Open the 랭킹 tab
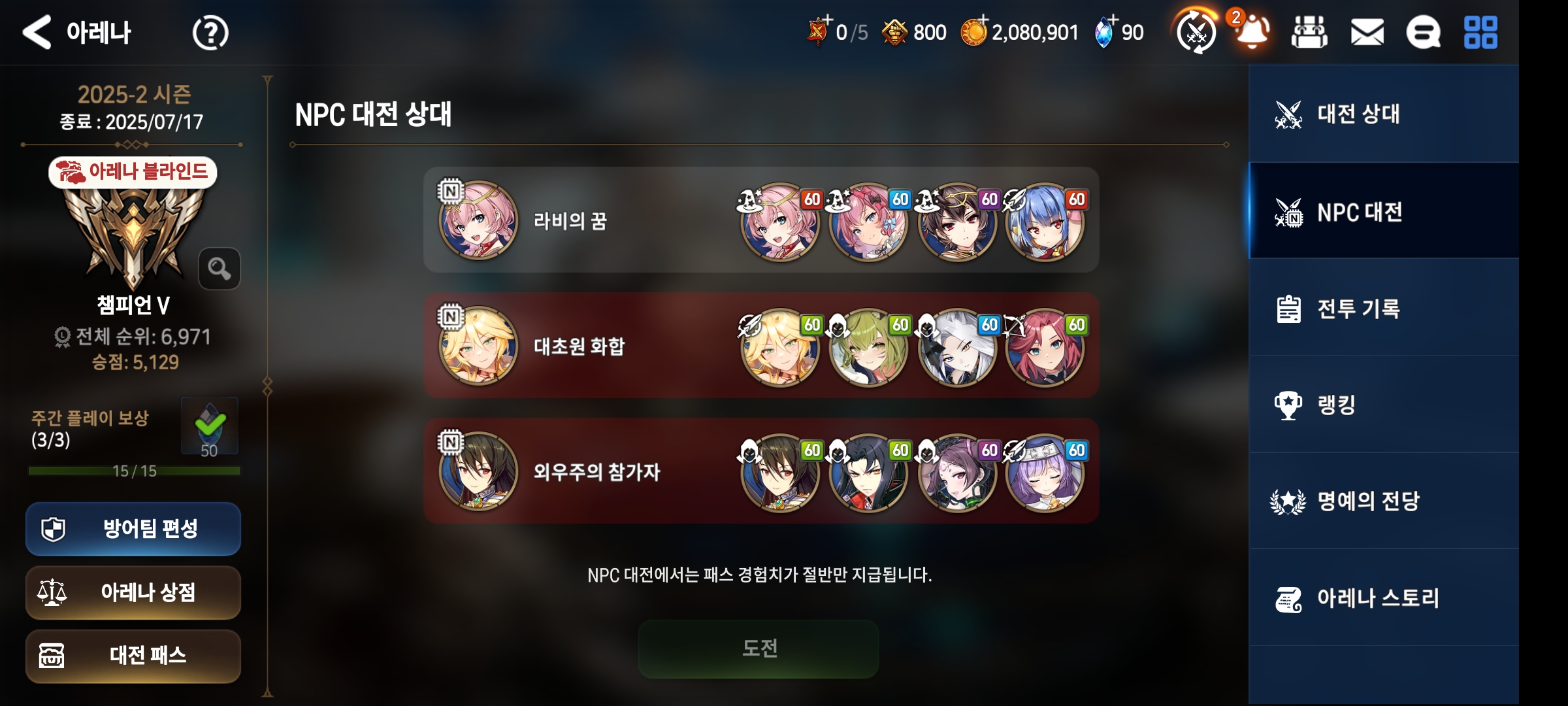Image resolution: width=1568 pixels, height=706 pixels. [x=1384, y=405]
